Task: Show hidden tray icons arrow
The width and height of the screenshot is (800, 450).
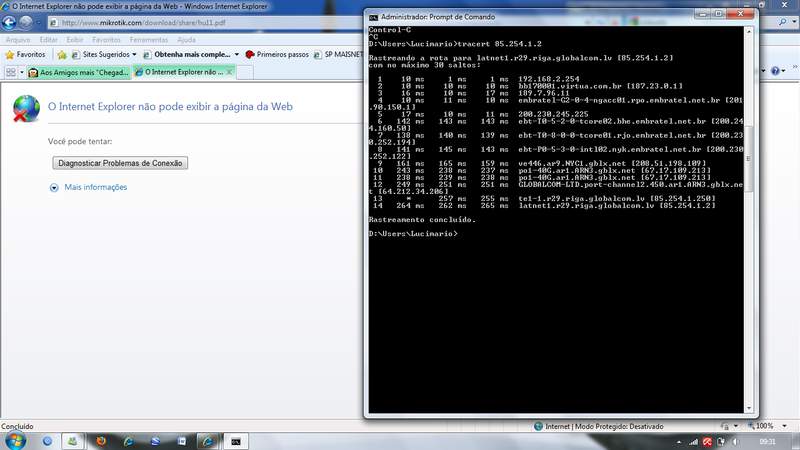Action: pos(679,442)
